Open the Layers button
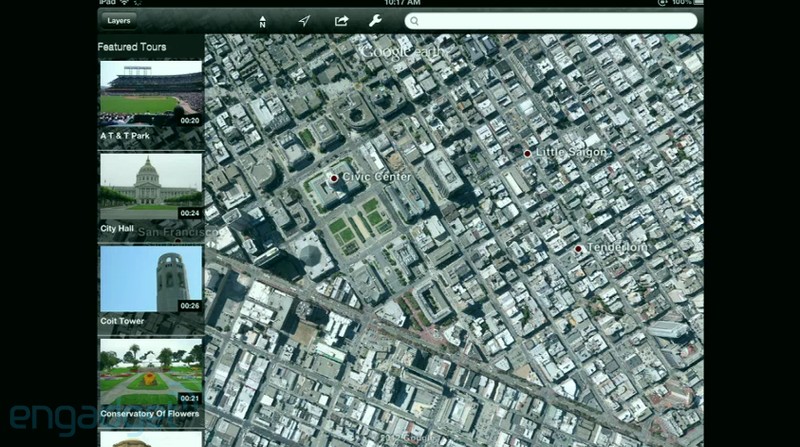The height and width of the screenshot is (447, 800). (119, 20)
